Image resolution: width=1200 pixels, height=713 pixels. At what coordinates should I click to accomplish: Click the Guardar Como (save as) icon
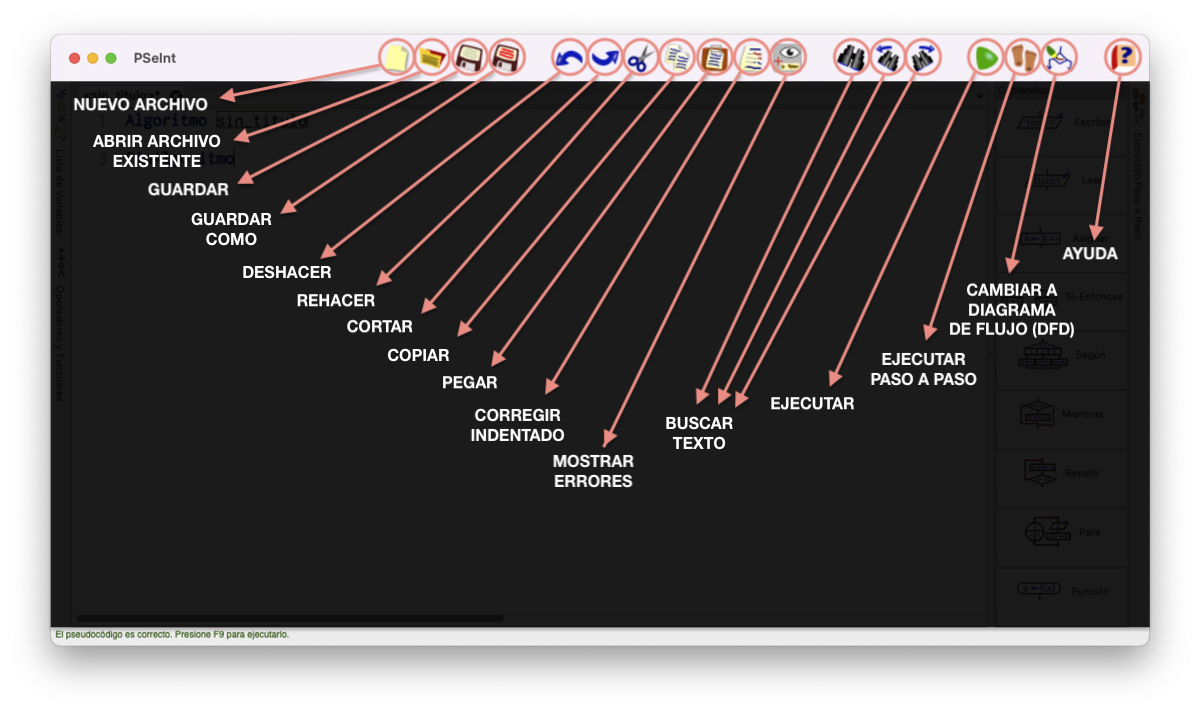tap(507, 57)
